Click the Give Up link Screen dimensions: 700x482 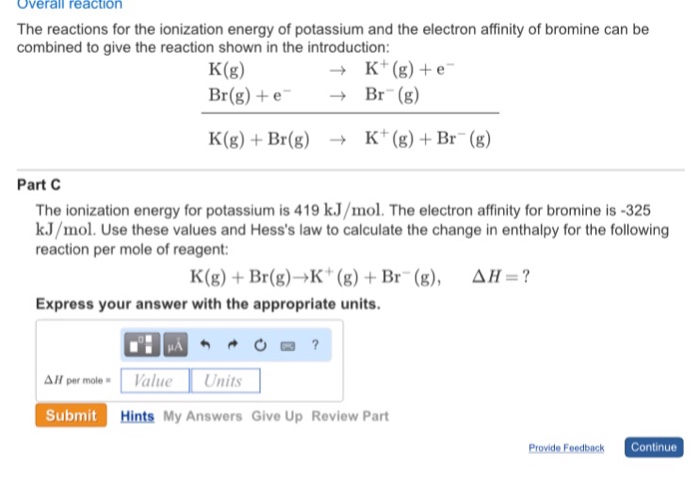pyautogui.click(x=276, y=416)
